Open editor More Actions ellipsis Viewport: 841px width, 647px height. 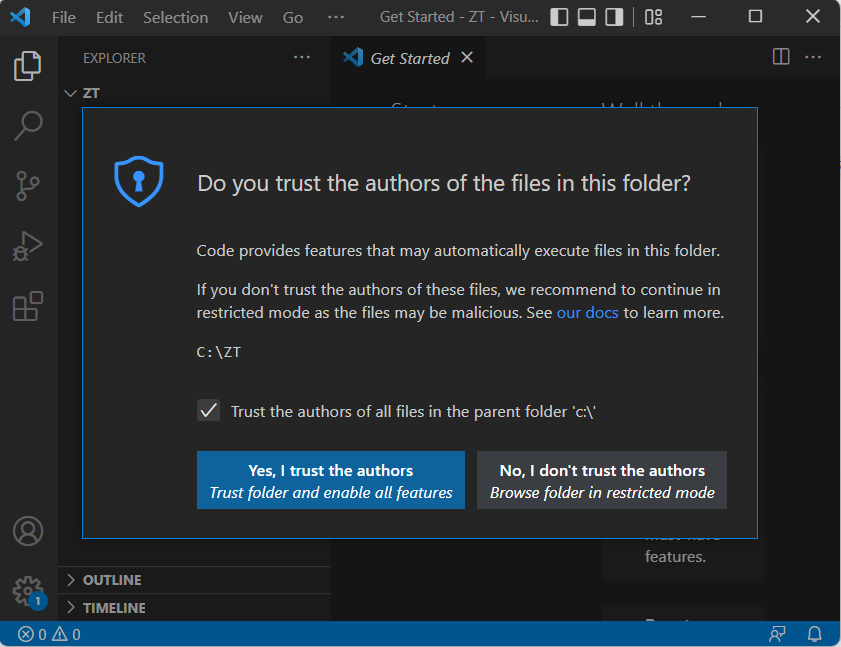813,57
